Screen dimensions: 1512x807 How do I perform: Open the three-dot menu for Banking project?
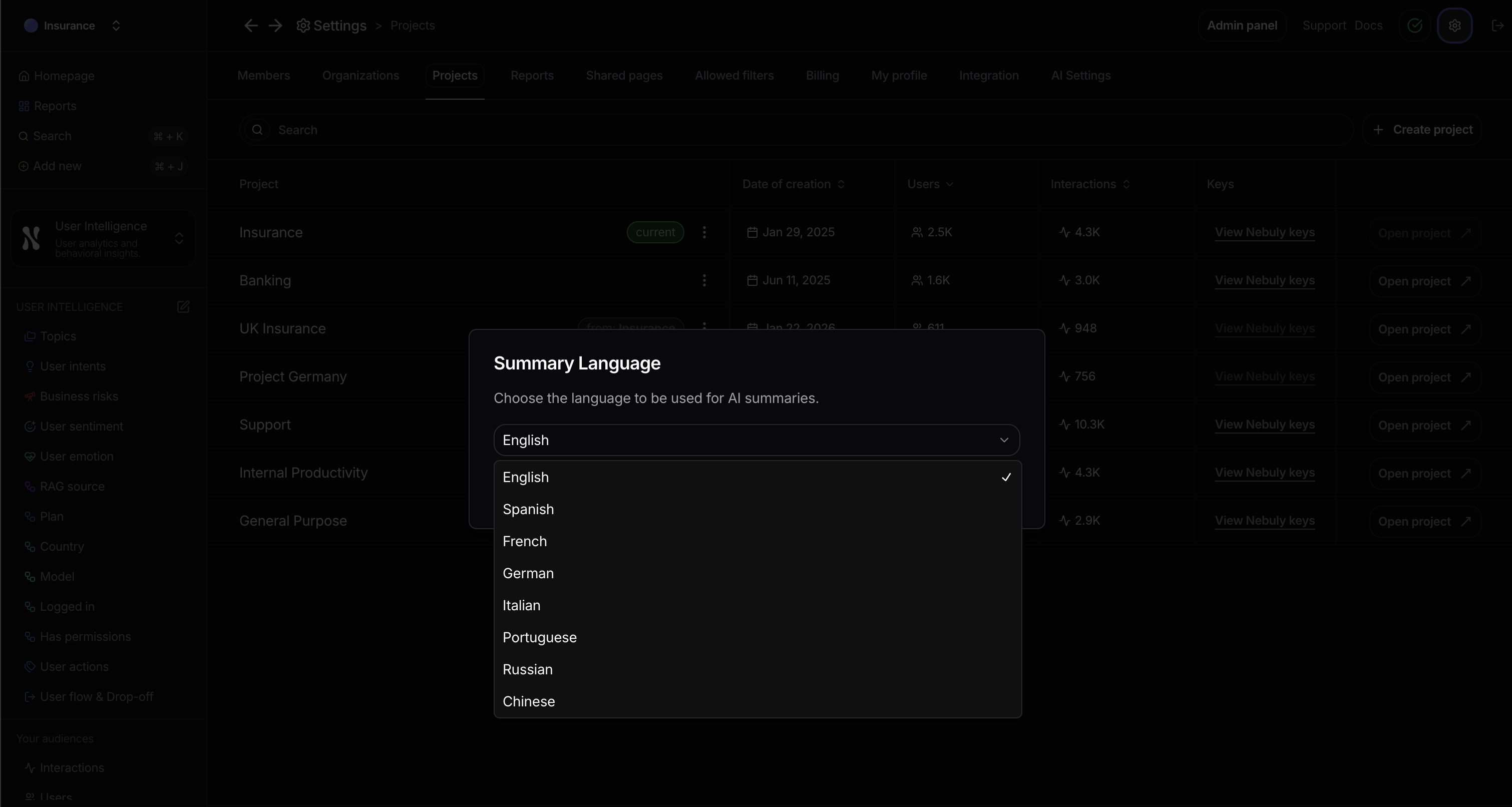click(704, 280)
